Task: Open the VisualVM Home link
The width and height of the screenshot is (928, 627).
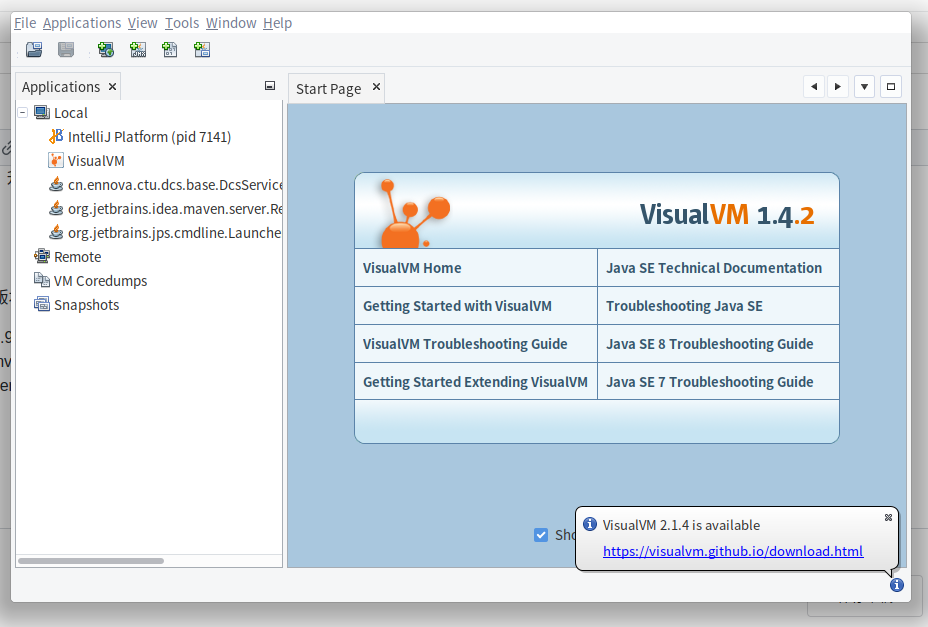Action: tap(412, 268)
